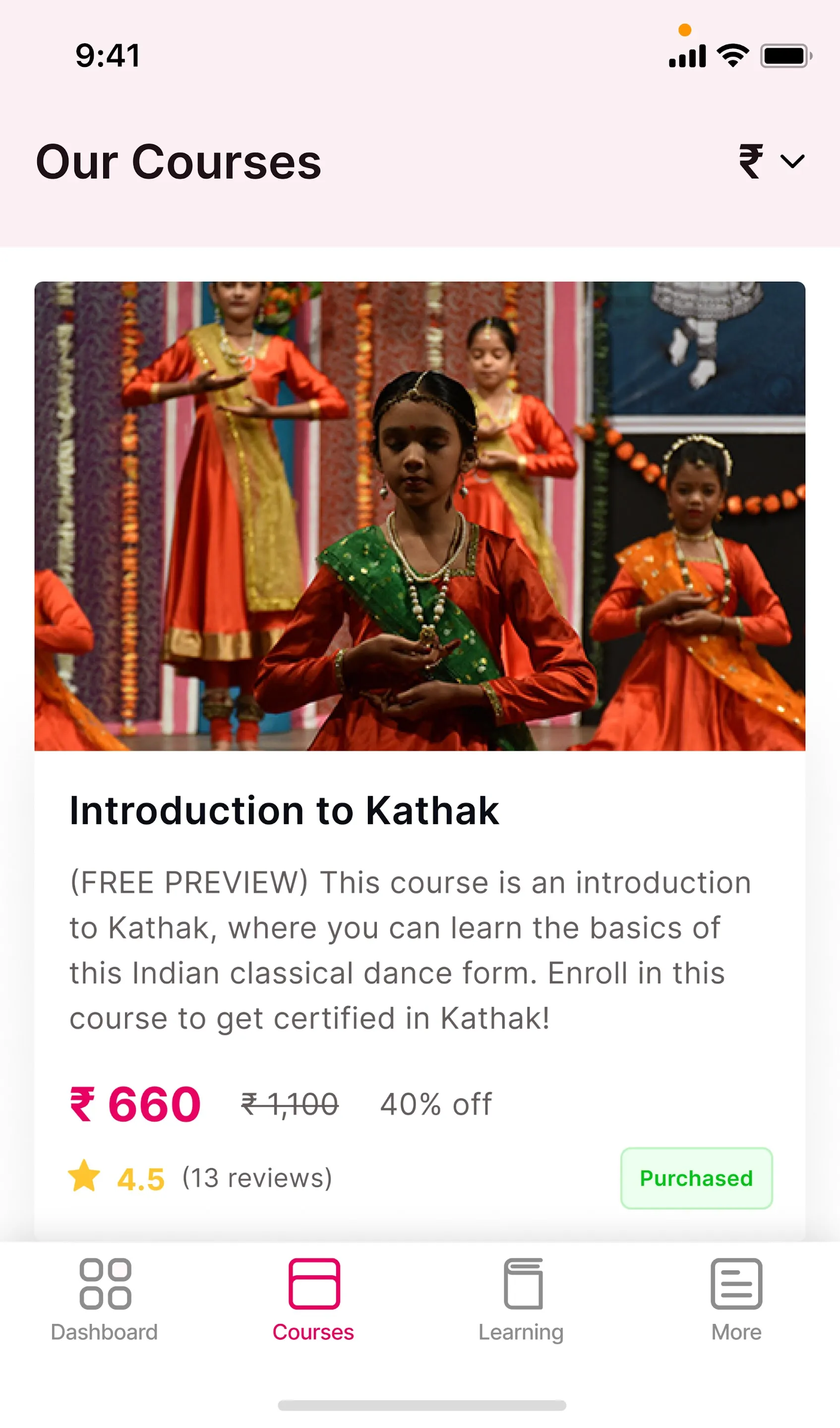The image size is (840, 1428).
Task: Tap the ₹ 660 discounted price
Action: click(x=135, y=1104)
